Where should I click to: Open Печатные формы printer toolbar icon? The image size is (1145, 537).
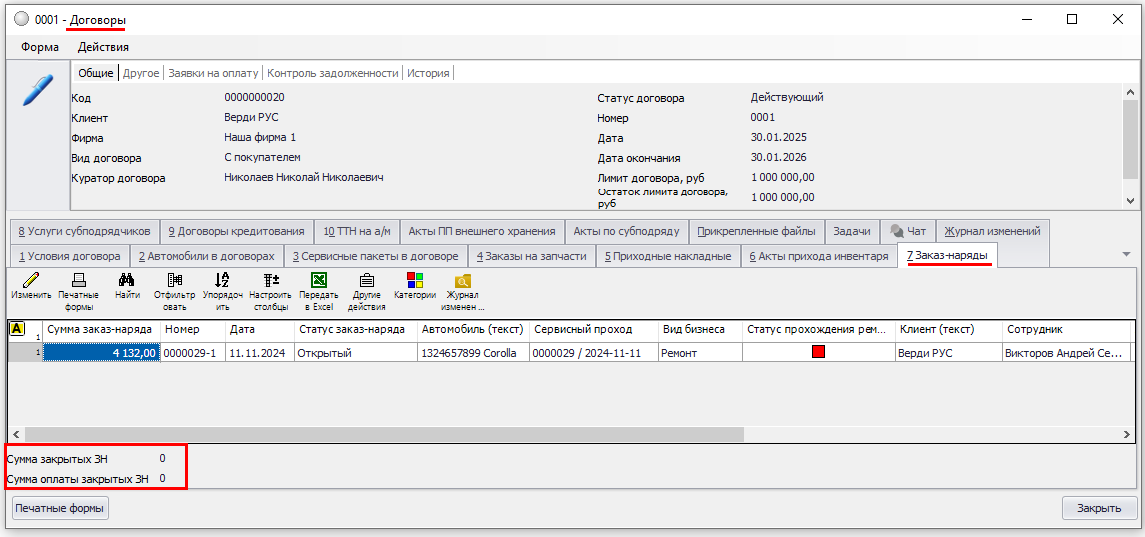pos(78,281)
